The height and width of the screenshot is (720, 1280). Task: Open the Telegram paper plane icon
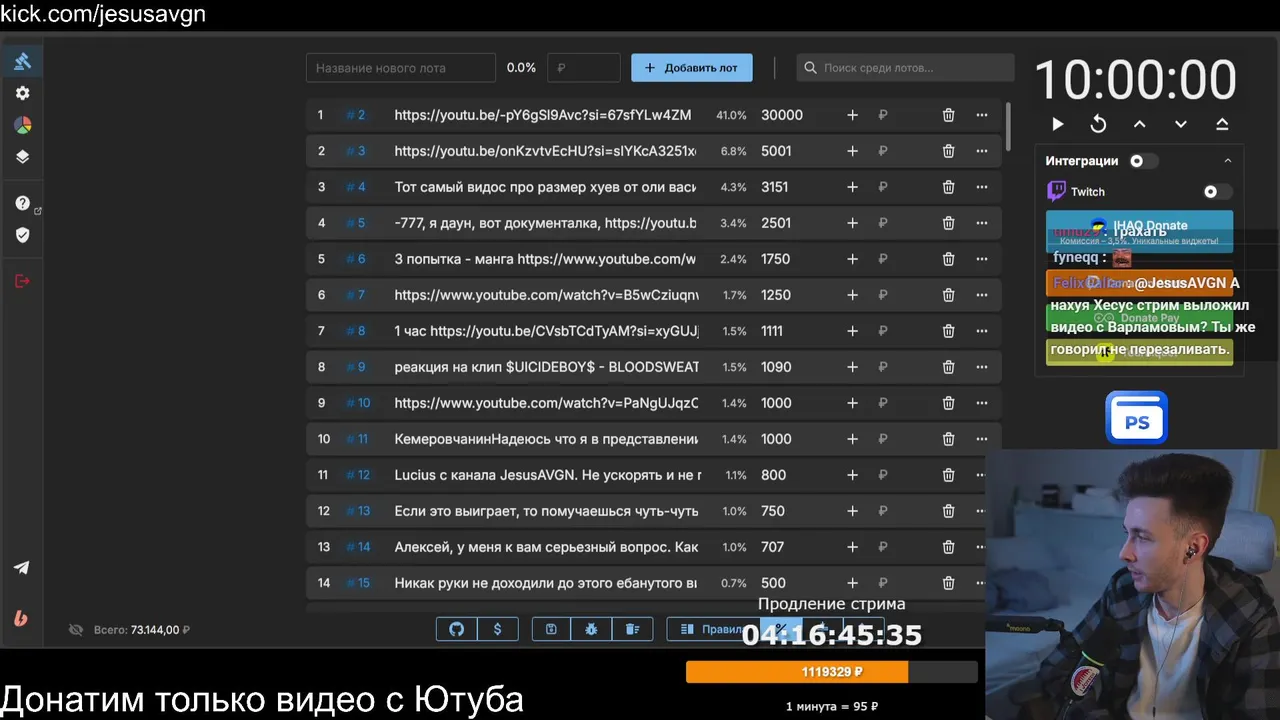click(x=22, y=567)
